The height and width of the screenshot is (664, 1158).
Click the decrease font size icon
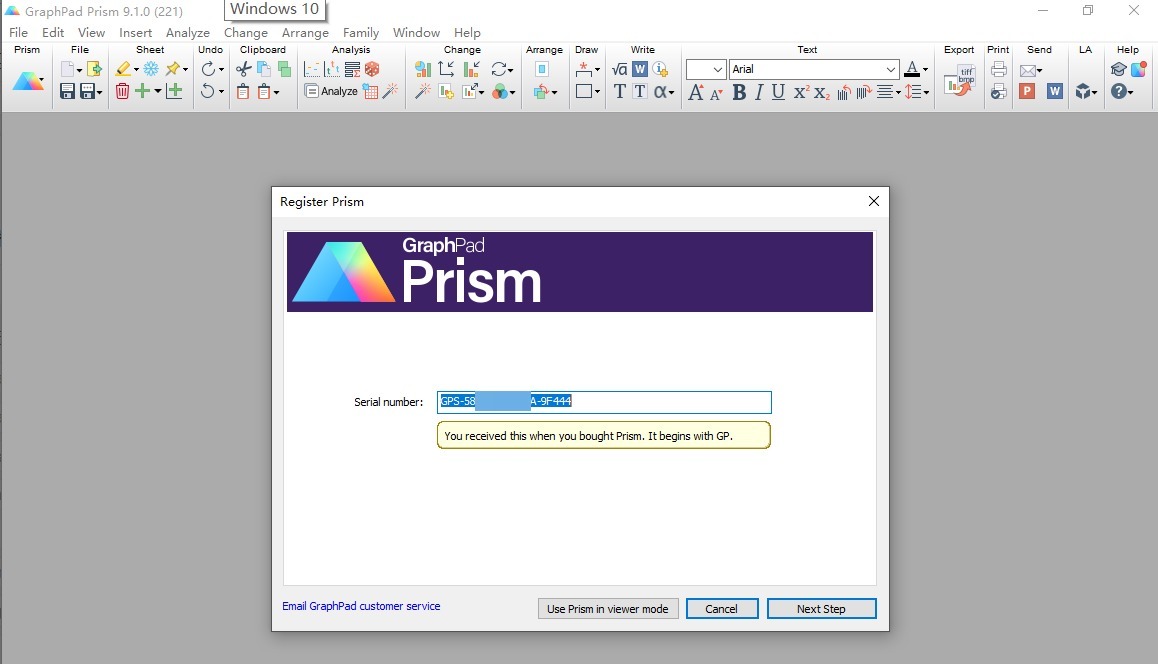716,93
